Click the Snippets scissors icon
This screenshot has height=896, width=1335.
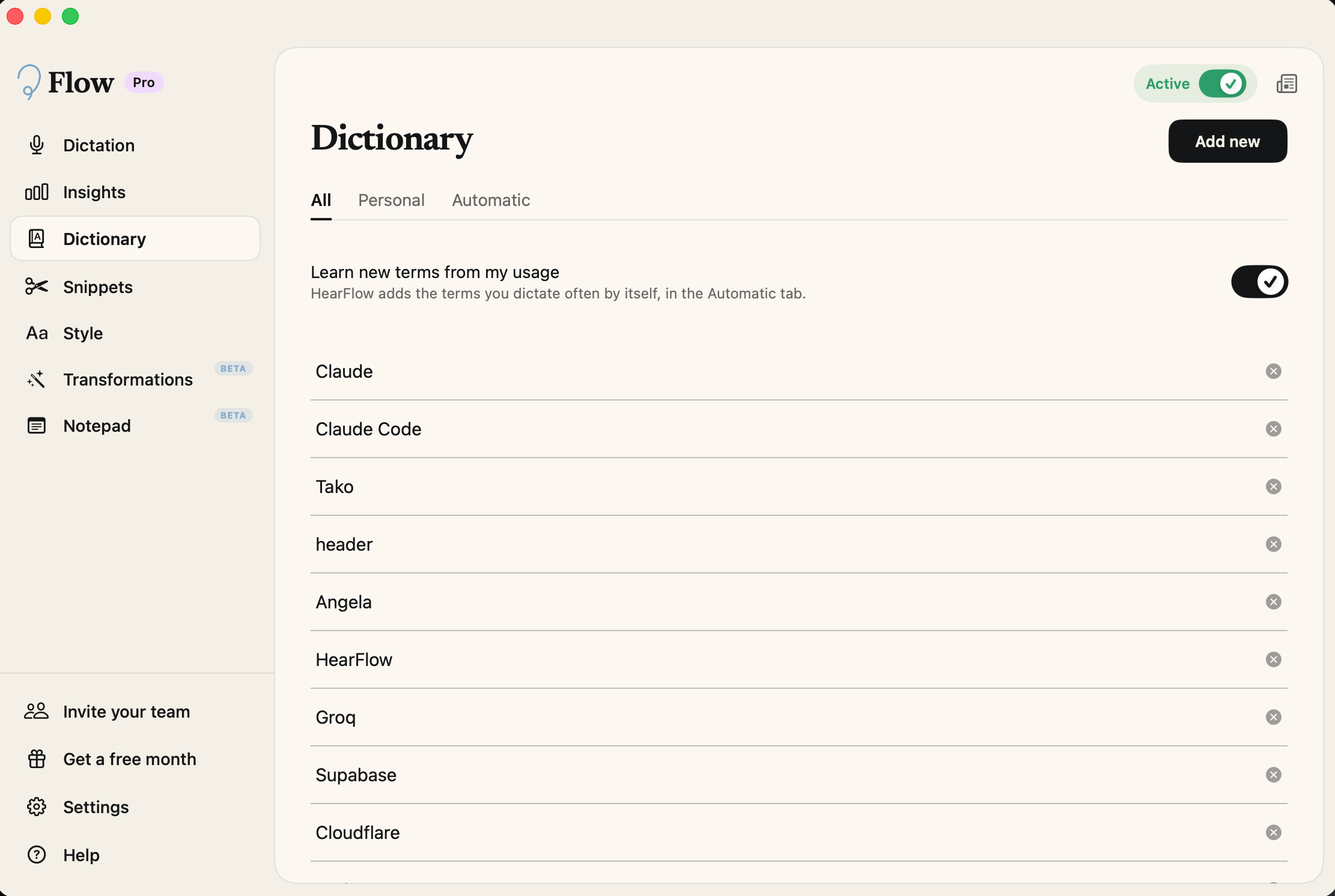tap(37, 286)
